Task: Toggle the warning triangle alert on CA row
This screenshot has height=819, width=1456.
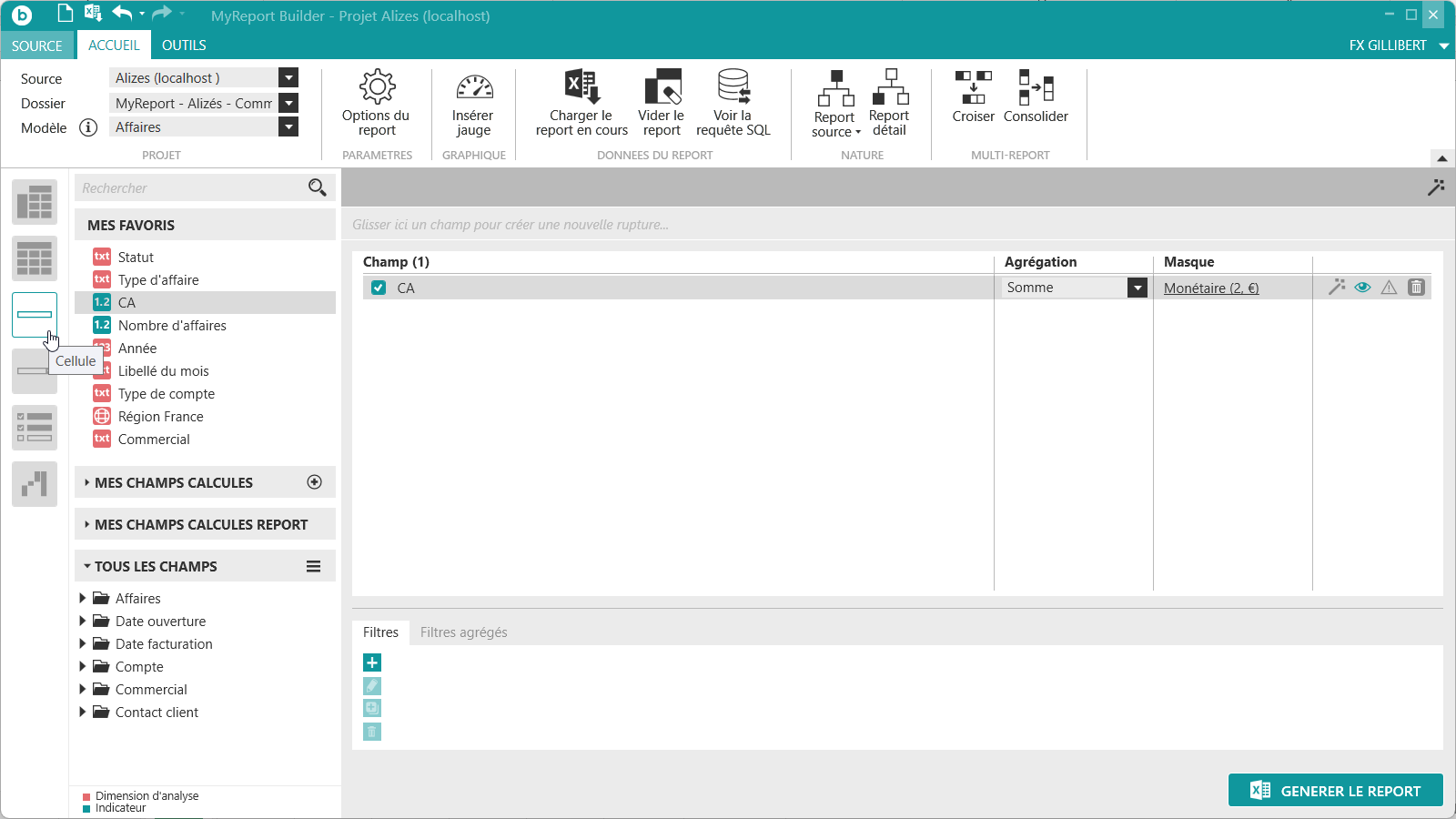Action: [x=1389, y=288]
